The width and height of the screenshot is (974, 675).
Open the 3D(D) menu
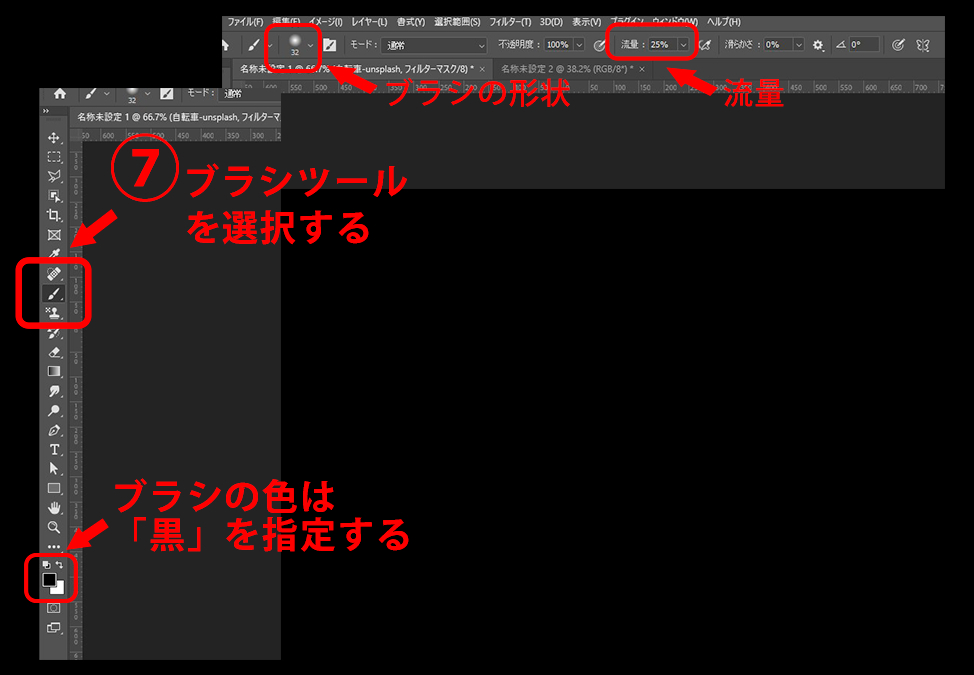point(551,22)
